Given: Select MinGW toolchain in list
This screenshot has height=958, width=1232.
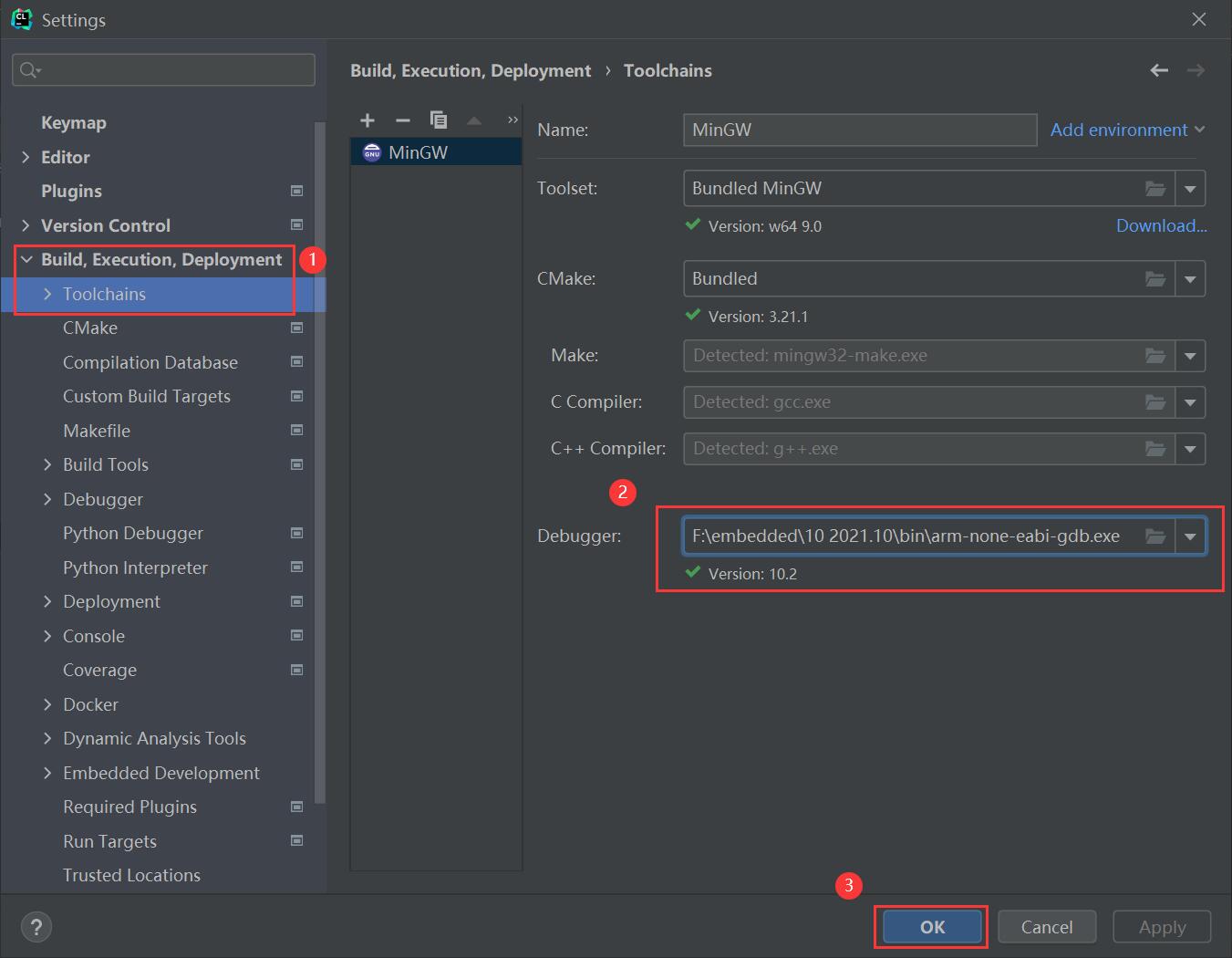Looking at the screenshot, I should (436, 152).
